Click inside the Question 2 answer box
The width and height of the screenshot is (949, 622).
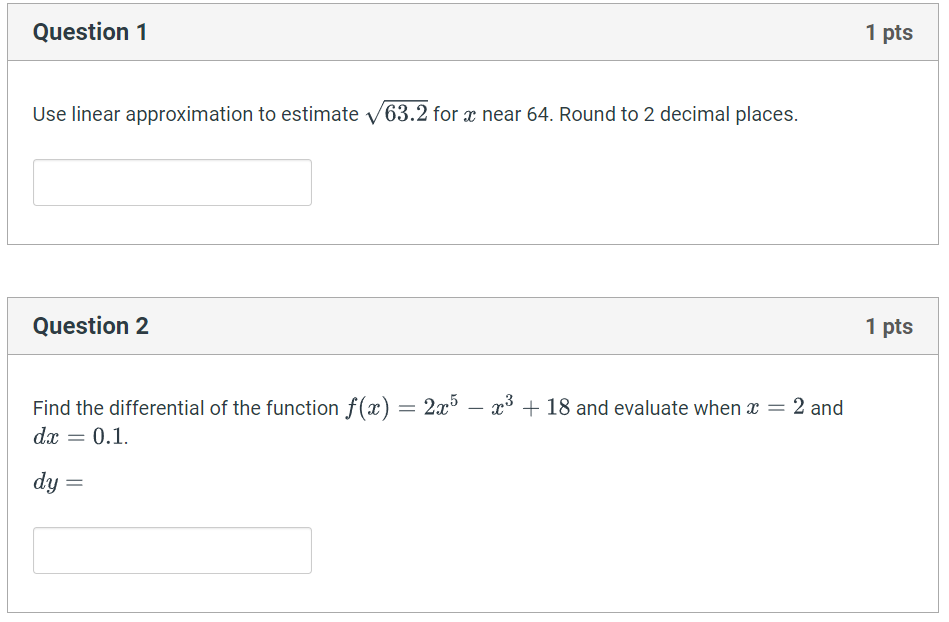tap(171, 550)
